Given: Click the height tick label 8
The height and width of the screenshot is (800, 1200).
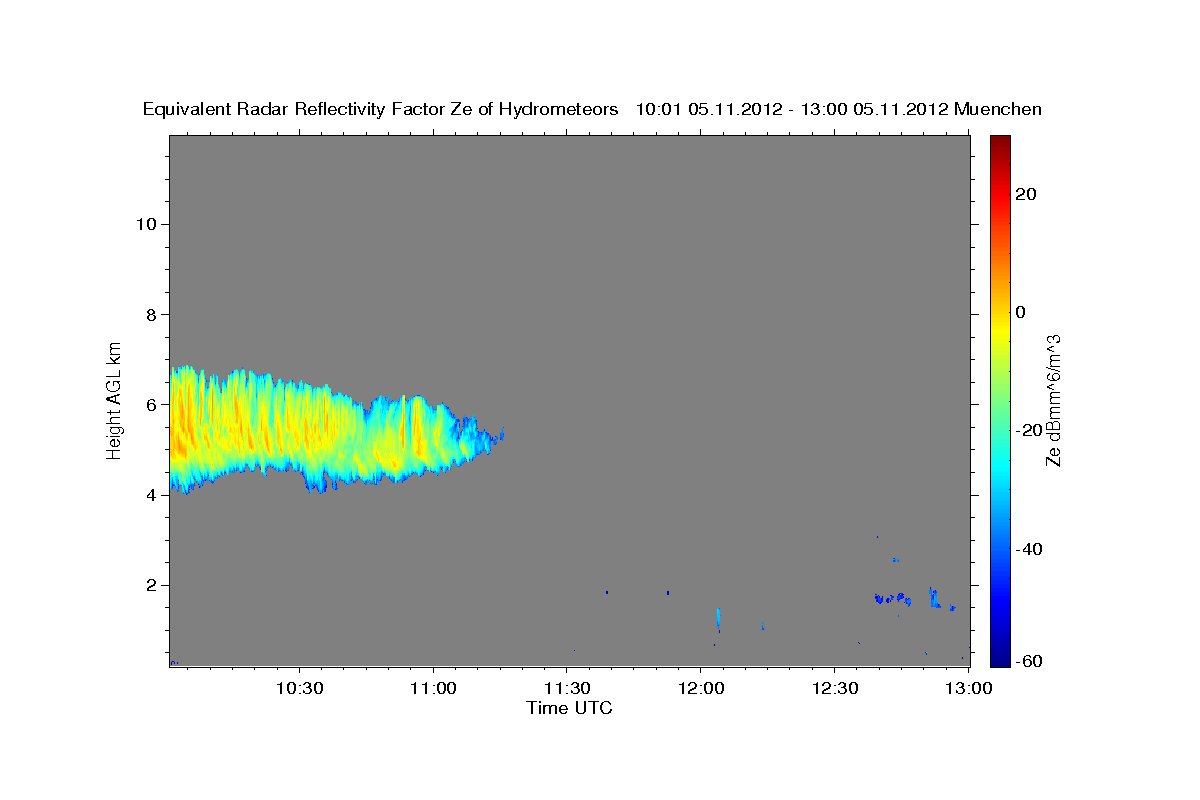Looking at the screenshot, I should [x=152, y=314].
